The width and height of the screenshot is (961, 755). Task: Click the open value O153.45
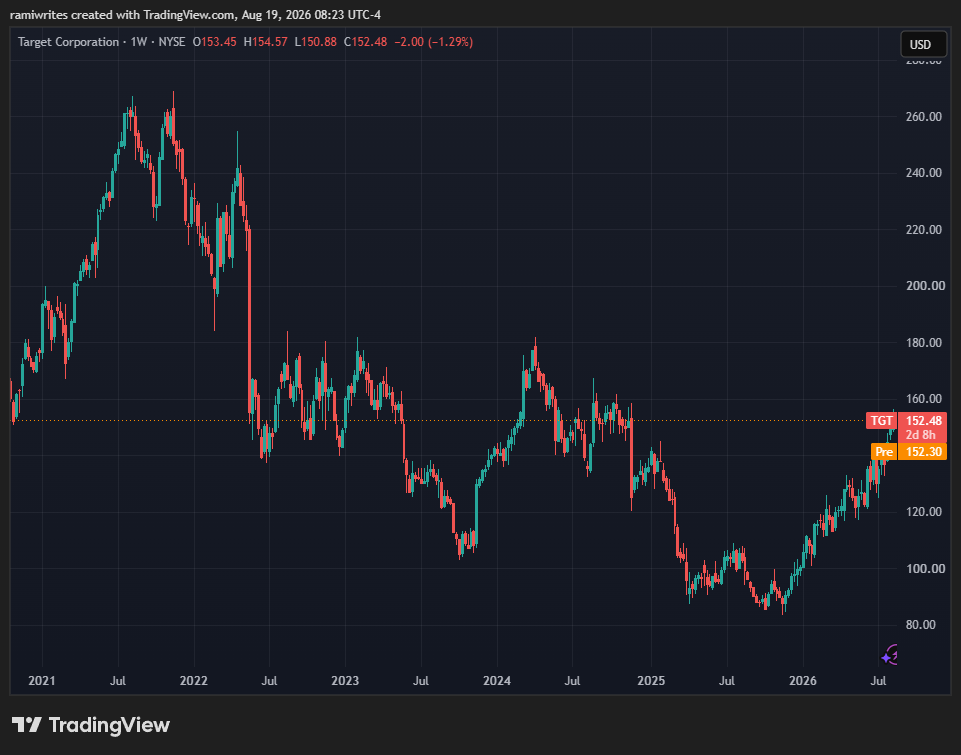215,42
